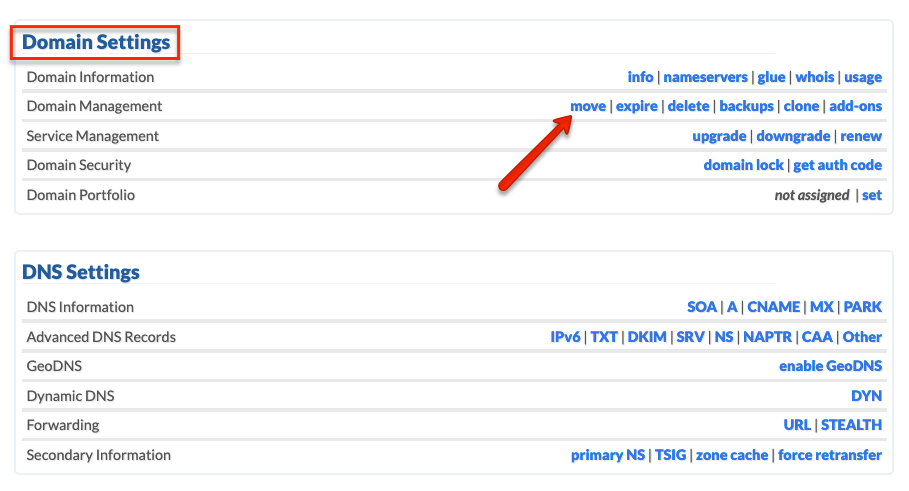
Task: Open DKIM records link
Action: [x=647, y=337]
